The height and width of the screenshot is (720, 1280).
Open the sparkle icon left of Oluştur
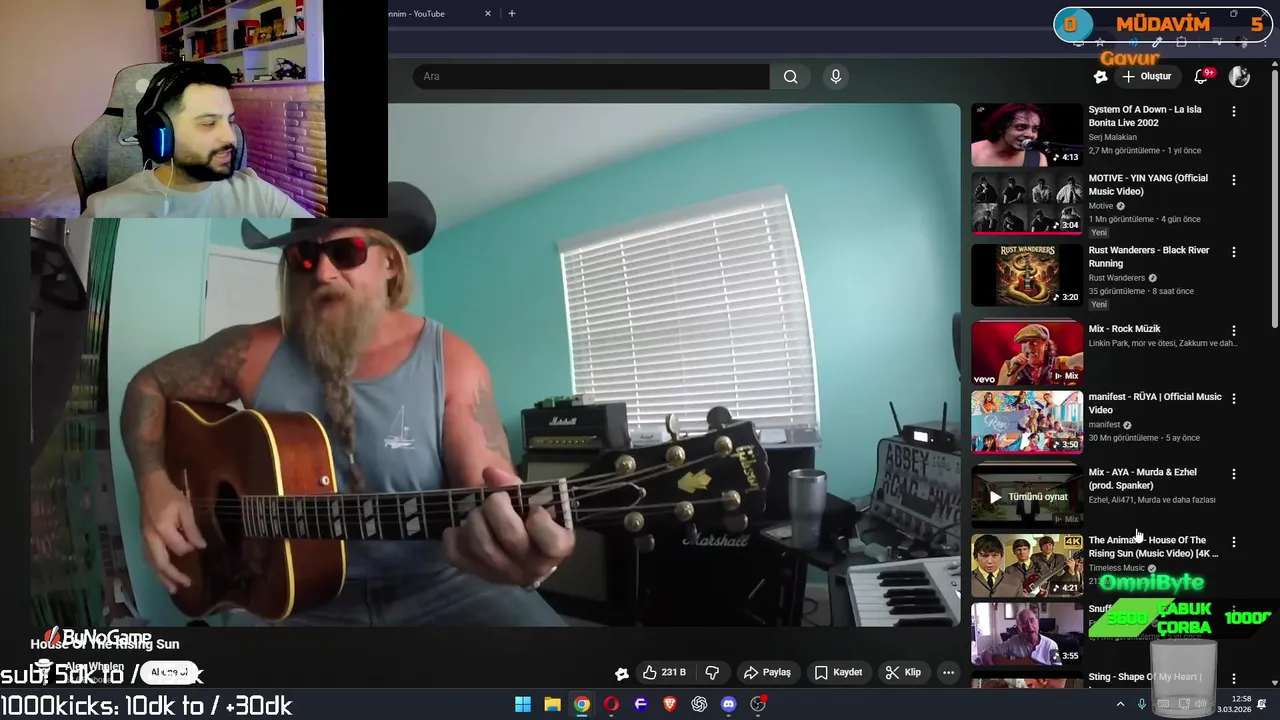[1100, 76]
